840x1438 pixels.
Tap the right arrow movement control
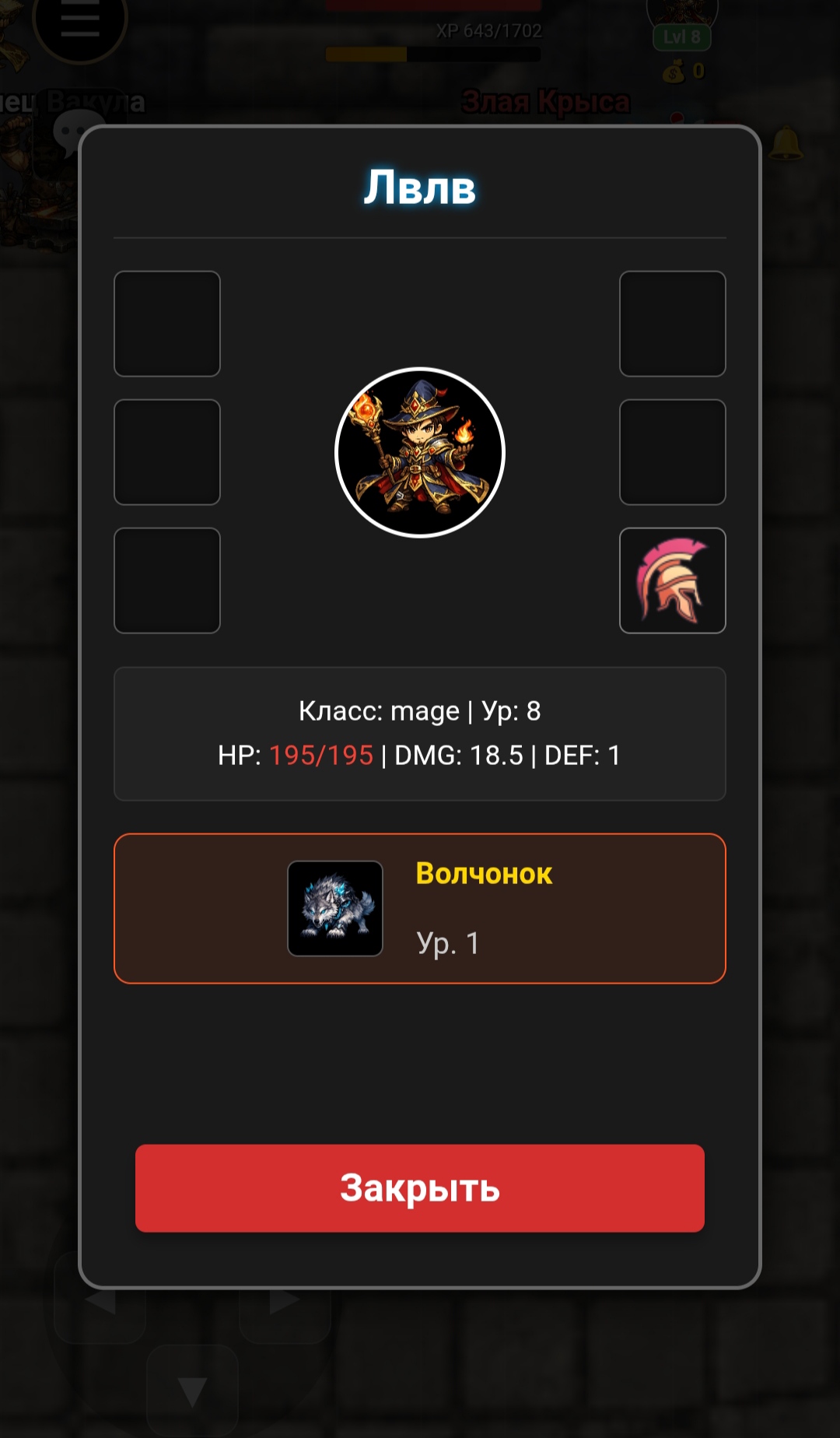tap(285, 1298)
